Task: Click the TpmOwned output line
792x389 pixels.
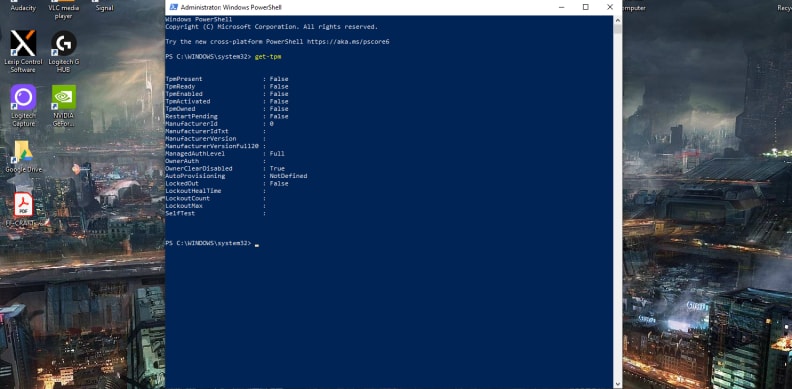Action: [x=227, y=109]
